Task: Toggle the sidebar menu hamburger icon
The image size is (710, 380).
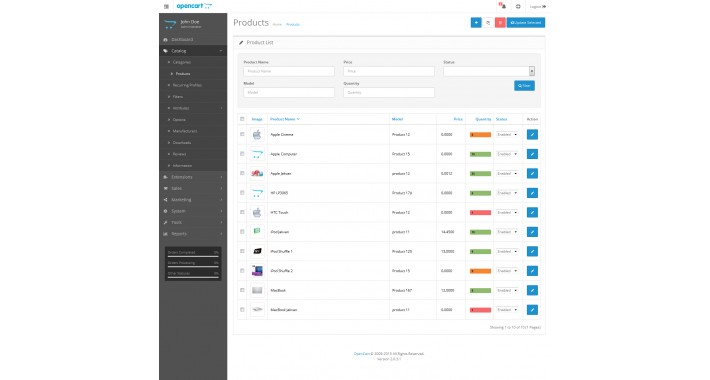Action: click(x=166, y=6)
